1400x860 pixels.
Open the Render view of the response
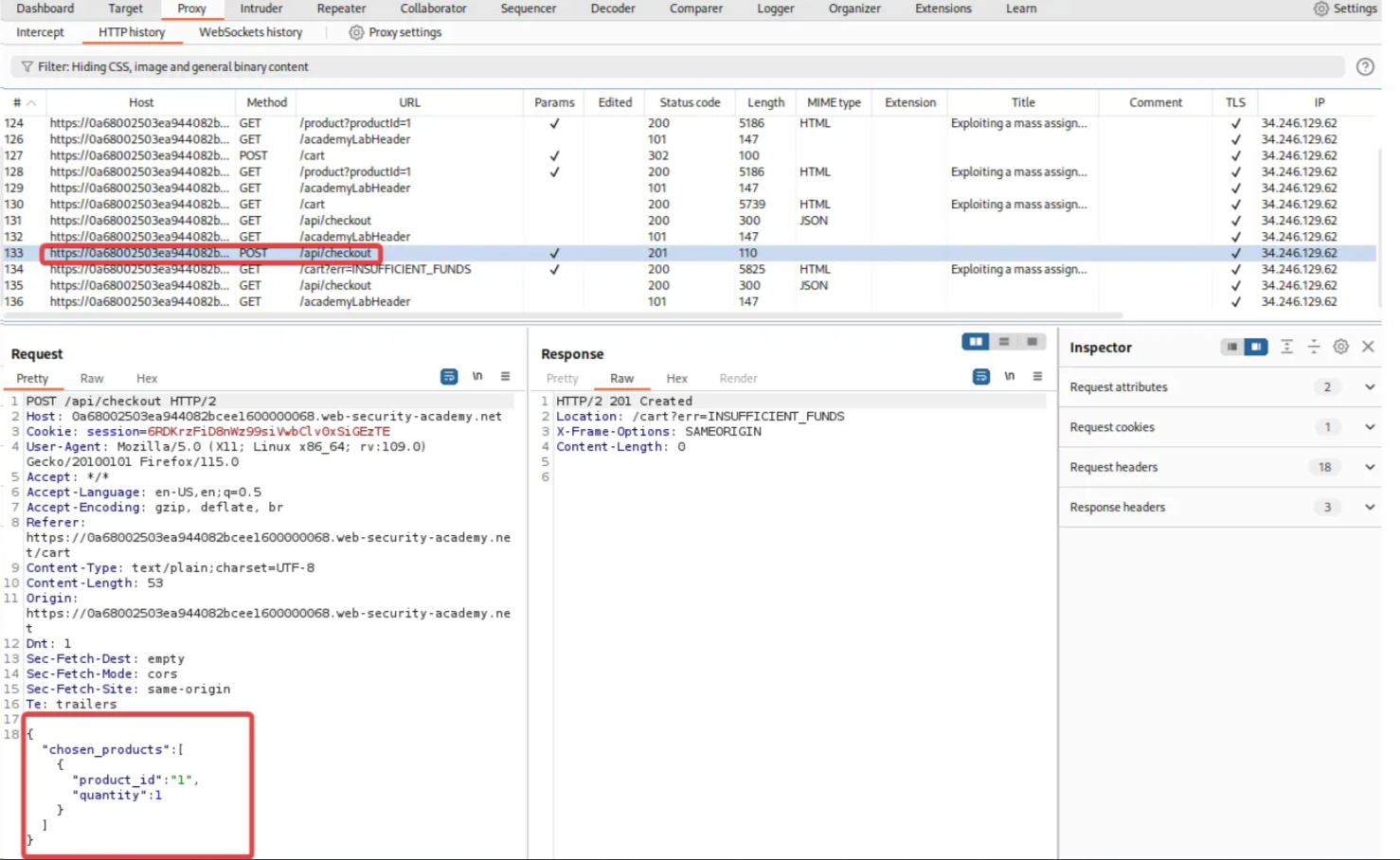tap(738, 378)
